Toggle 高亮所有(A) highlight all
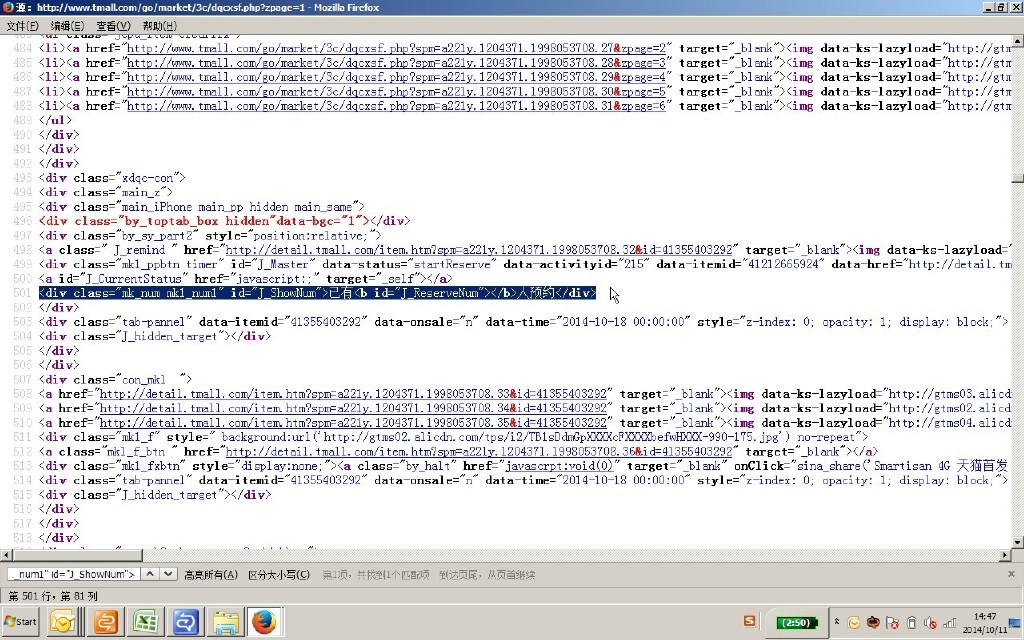This screenshot has width=1024, height=640. click(211, 575)
